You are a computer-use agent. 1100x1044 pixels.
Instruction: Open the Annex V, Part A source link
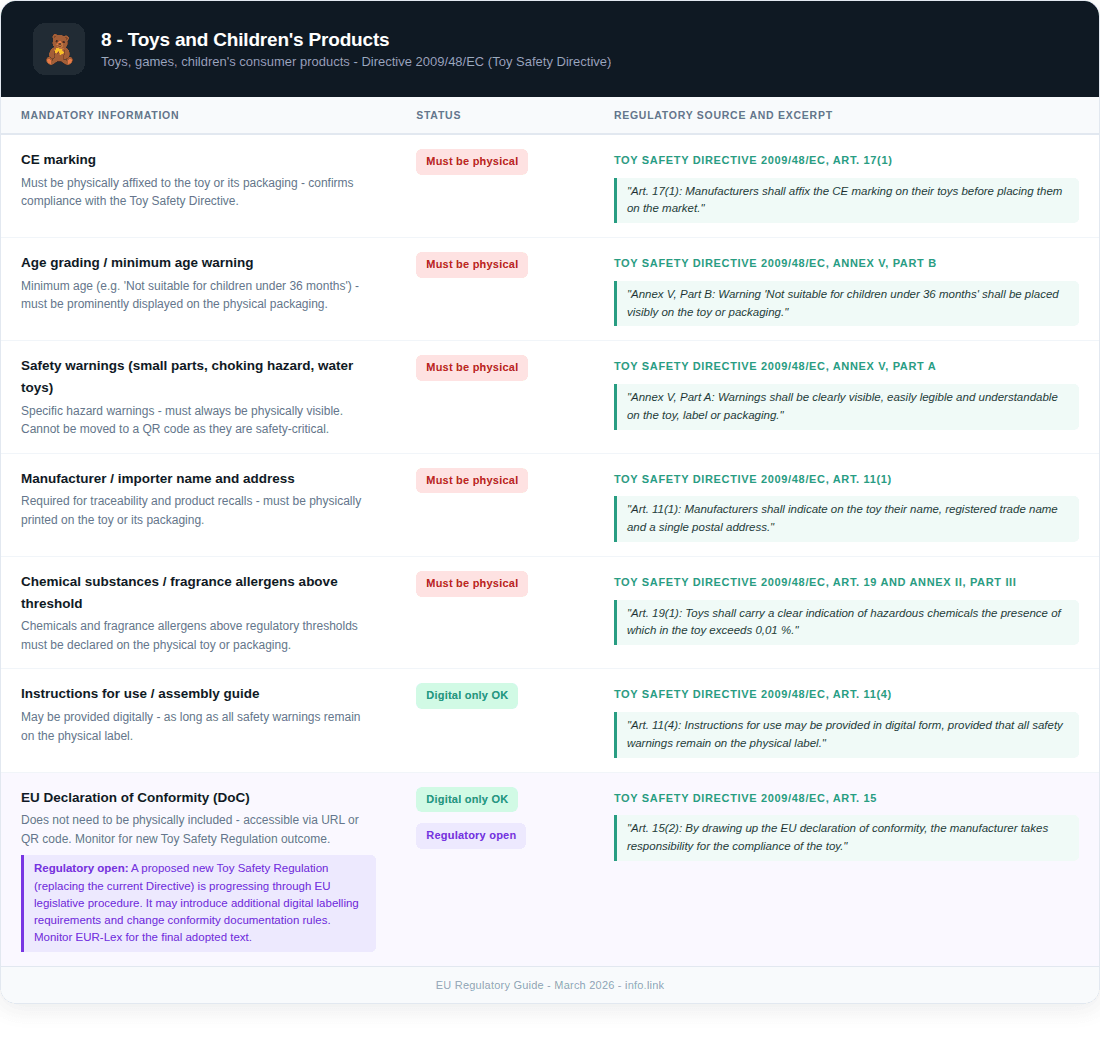(x=775, y=367)
